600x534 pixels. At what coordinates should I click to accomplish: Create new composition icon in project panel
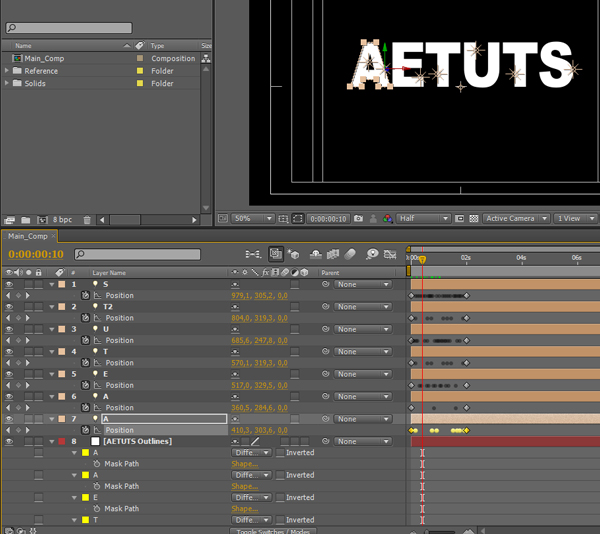42,220
